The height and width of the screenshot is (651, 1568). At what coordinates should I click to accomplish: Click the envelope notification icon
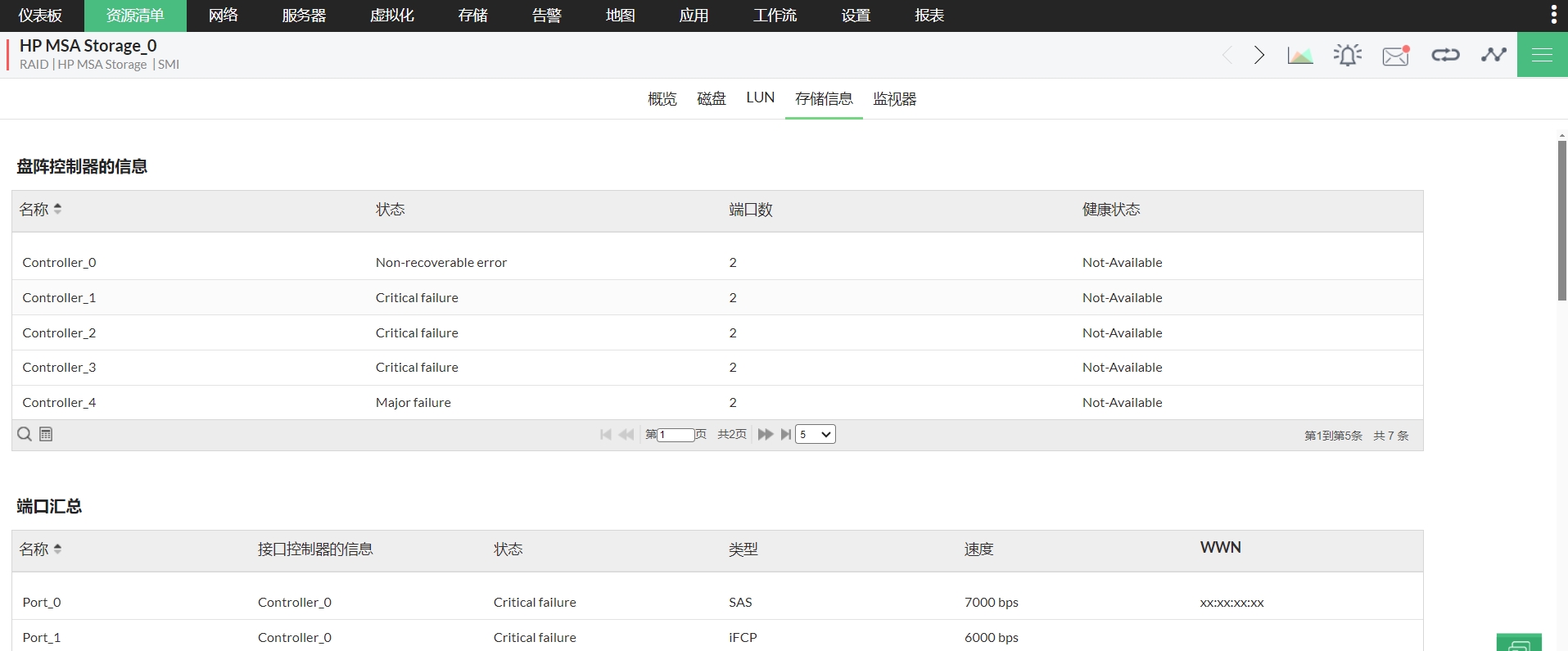pyautogui.click(x=1396, y=55)
